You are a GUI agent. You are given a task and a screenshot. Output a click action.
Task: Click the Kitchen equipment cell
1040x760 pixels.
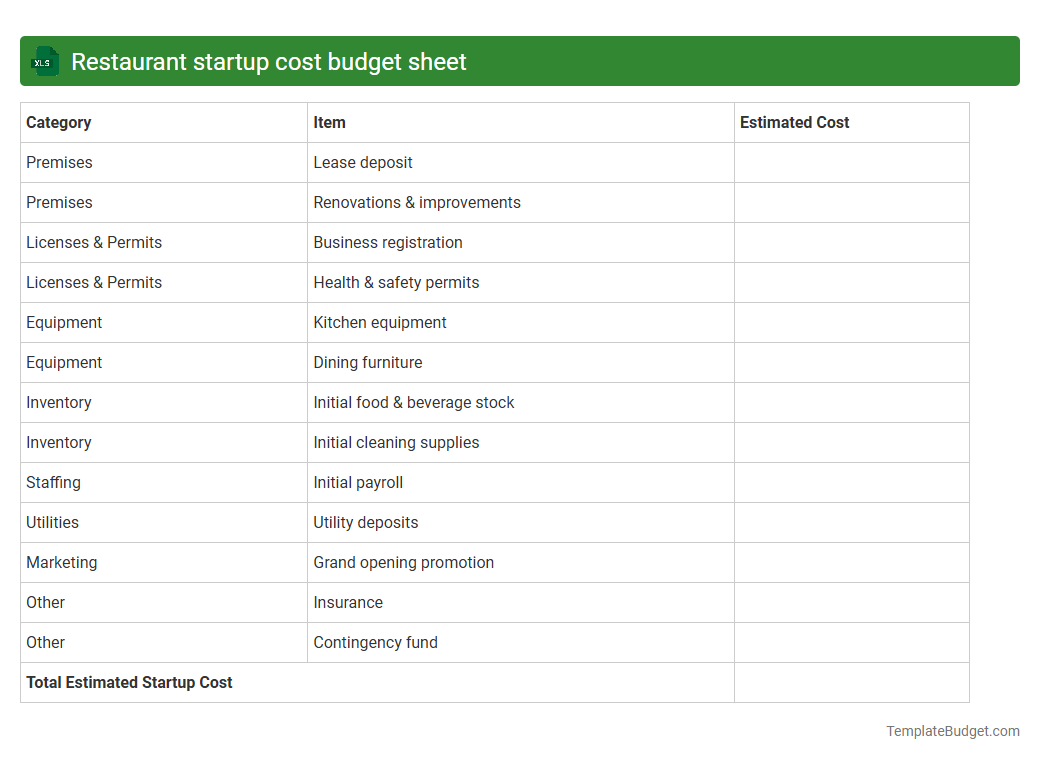[380, 322]
